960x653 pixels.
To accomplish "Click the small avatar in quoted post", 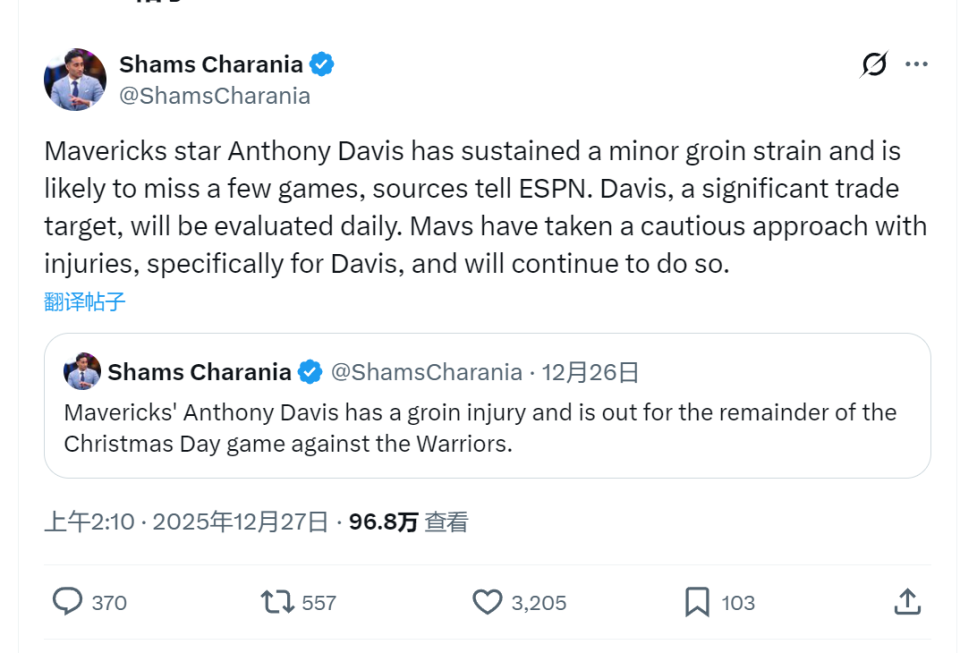I will click(82, 372).
